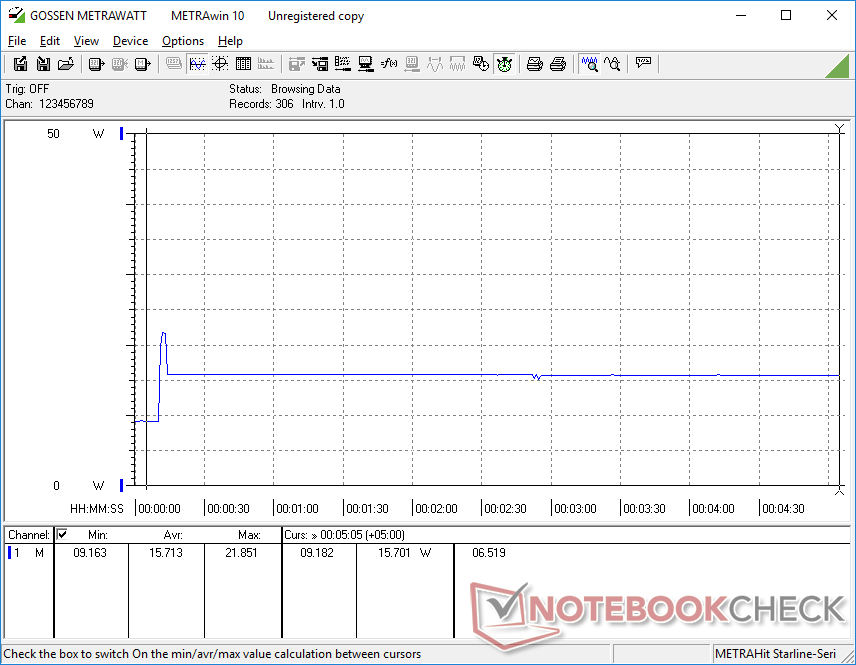856x665 pixels.
Task: Click the upper blue channel scale marker at 50 W
Action: click(x=122, y=133)
